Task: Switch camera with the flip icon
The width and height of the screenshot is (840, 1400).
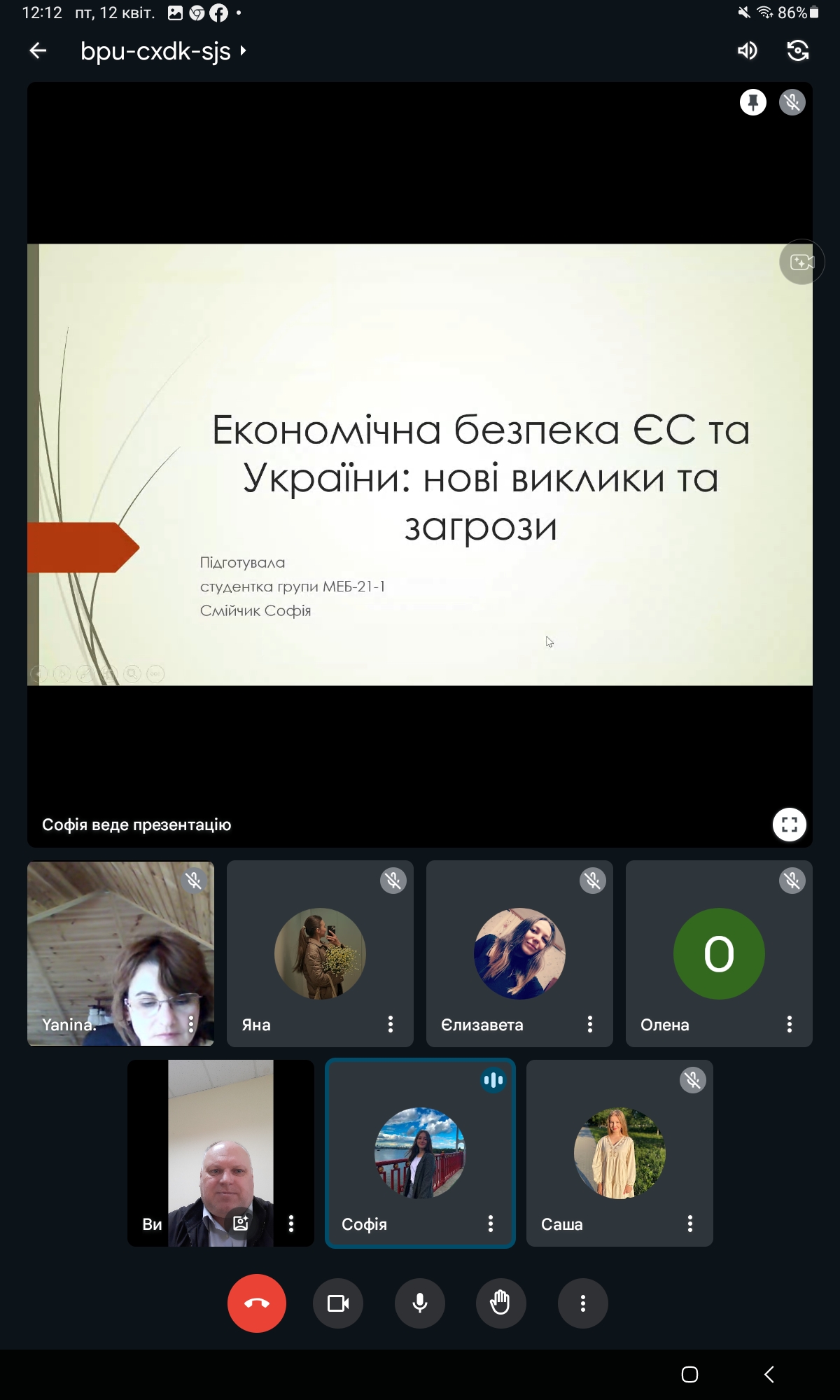Action: (798, 50)
